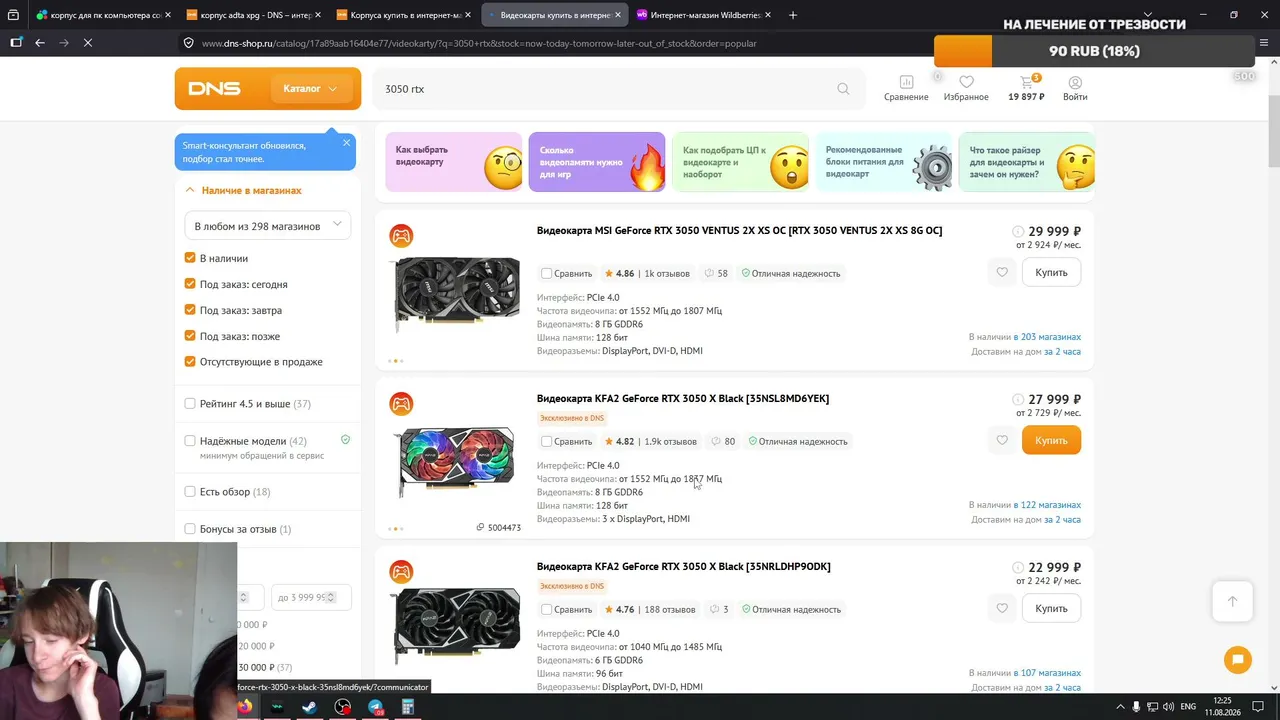Buy the KFA2 RTX 3050 for 22 999 ₽
Image resolution: width=1280 pixels, height=720 pixels.
(1051, 608)
